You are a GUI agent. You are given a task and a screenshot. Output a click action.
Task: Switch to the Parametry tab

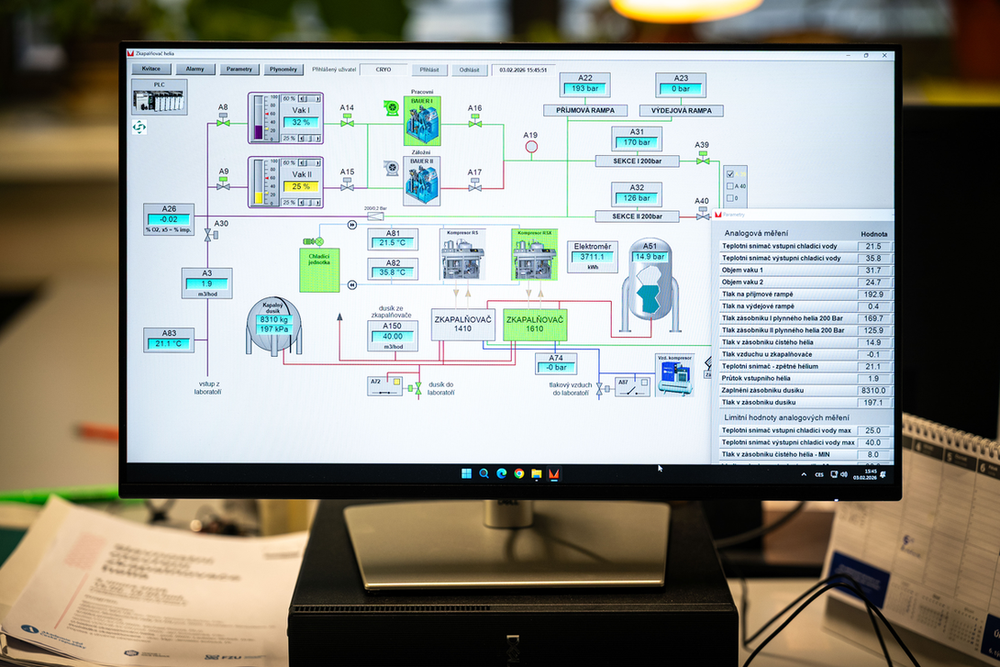point(238,70)
